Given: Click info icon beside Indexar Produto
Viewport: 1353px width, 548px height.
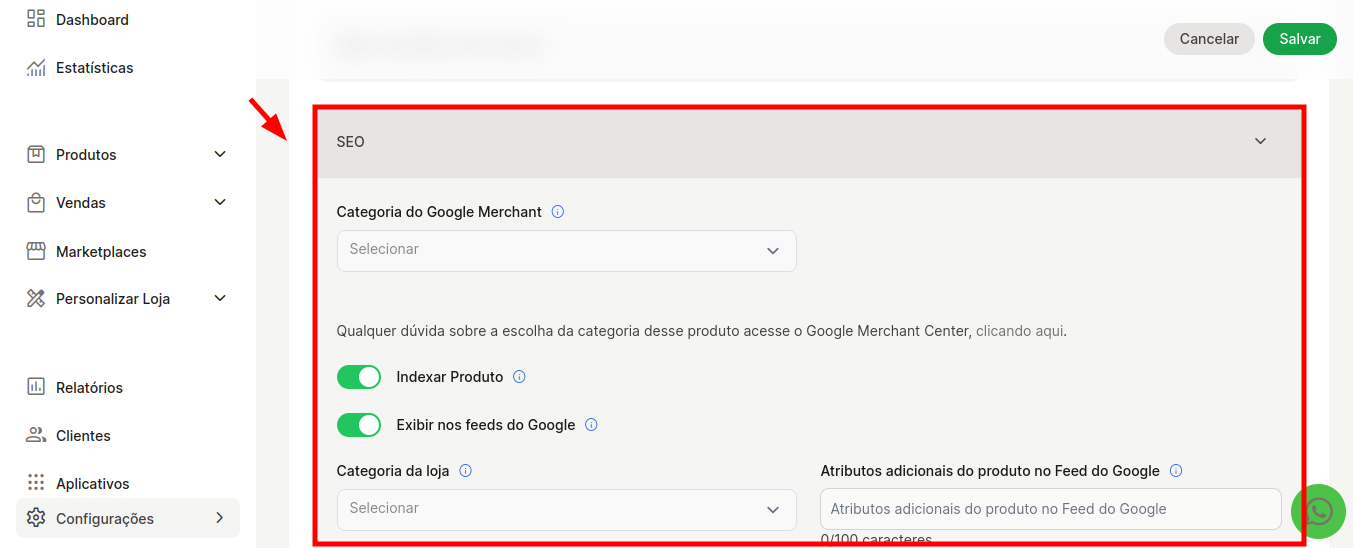Looking at the screenshot, I should 519,377.
